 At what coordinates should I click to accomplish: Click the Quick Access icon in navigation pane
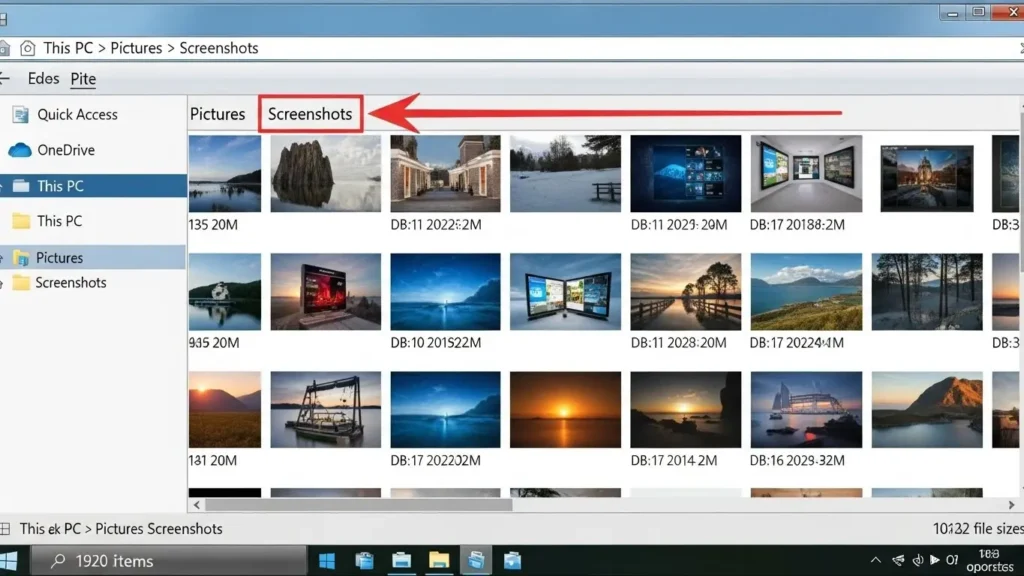(x=22, y=114)
